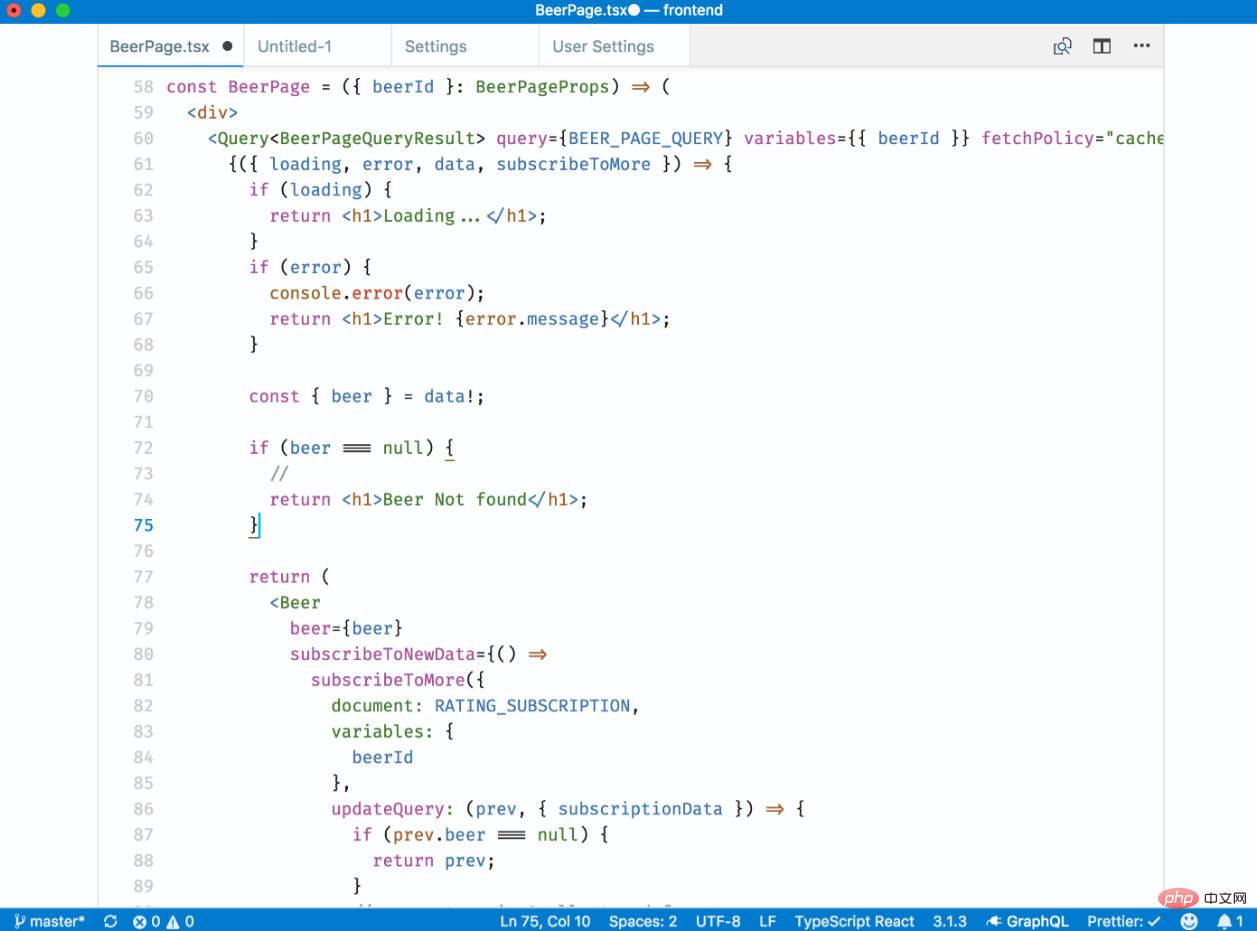Open the User Settings tab
Screen dimensions: 1257x931
click(x=602, y=46)
